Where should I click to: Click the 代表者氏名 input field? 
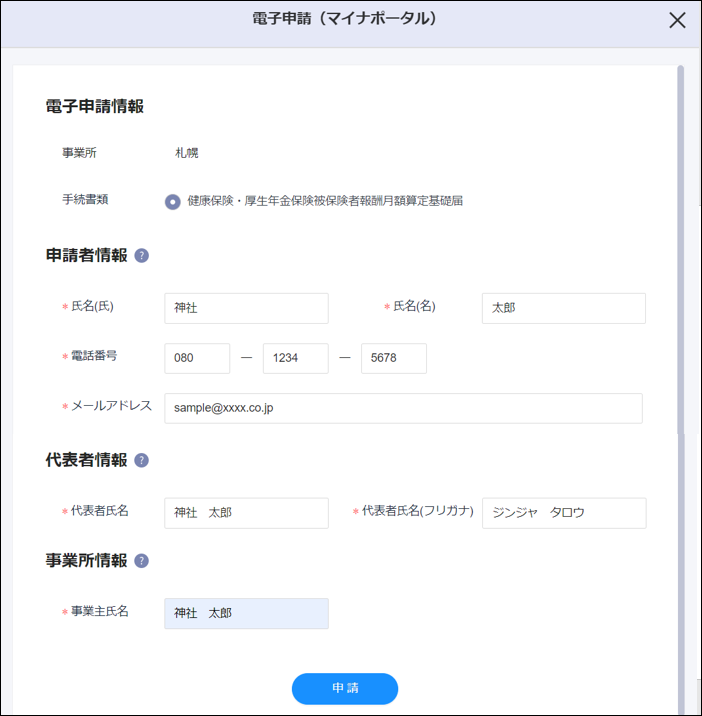[246, 513]
